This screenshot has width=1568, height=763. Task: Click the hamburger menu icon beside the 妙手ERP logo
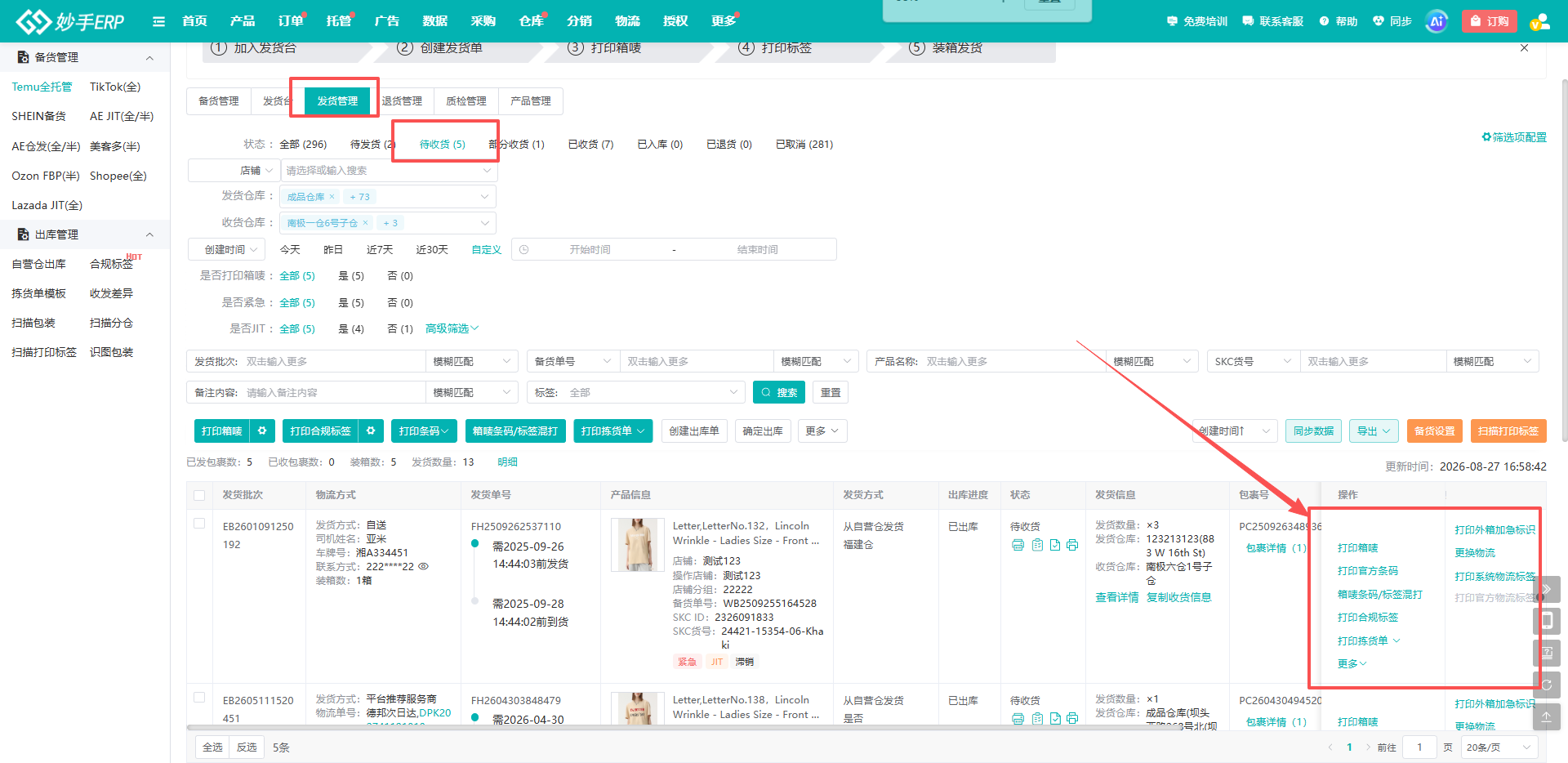point(158,21)
